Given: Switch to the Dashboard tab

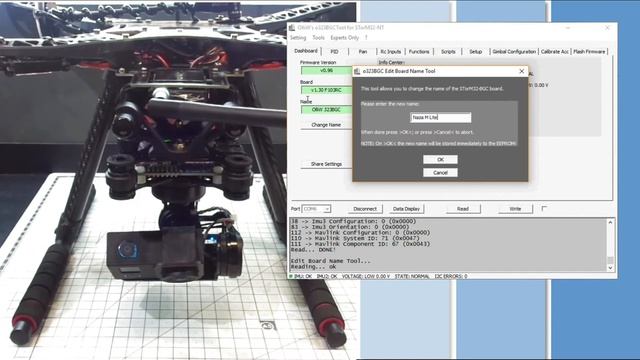Looking at the screenshot, I should (306, 51).
